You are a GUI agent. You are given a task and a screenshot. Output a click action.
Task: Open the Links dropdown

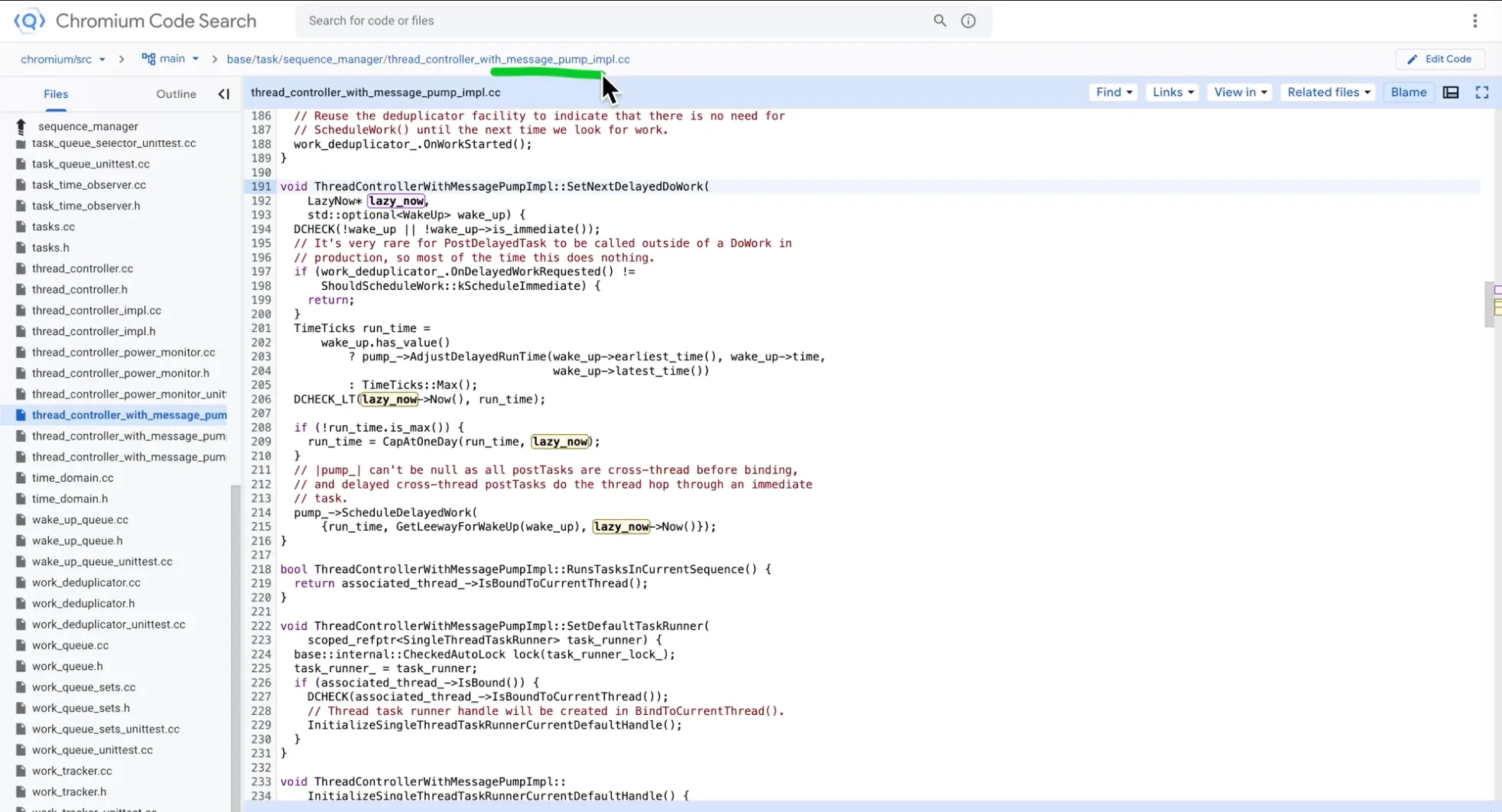(x=1172, y=93)
